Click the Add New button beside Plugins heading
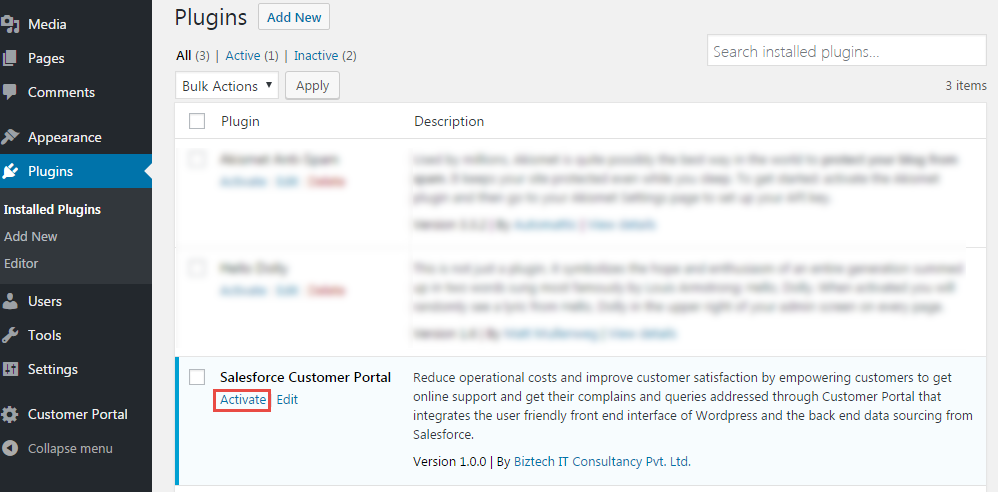Image resolution: width=998 pixels, height=492 pixels. [x=293, y=17]
